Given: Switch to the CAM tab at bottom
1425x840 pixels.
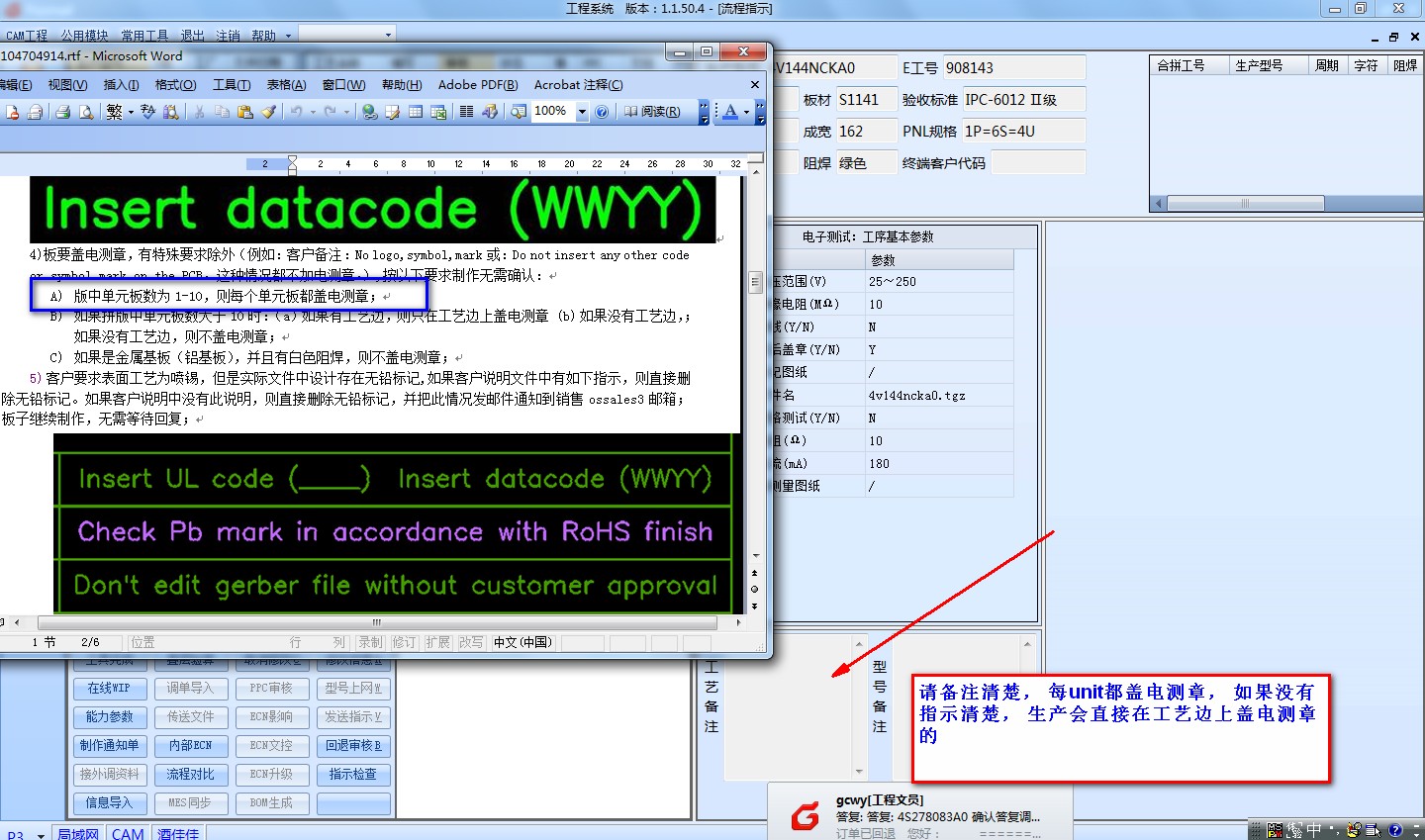Looking at the screenshot, I should 128,834.
